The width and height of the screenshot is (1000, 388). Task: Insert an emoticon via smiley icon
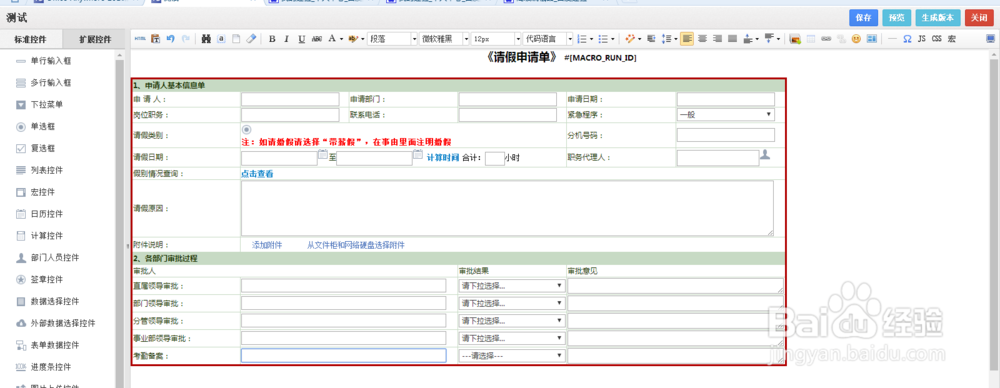(x=856, y=39)
